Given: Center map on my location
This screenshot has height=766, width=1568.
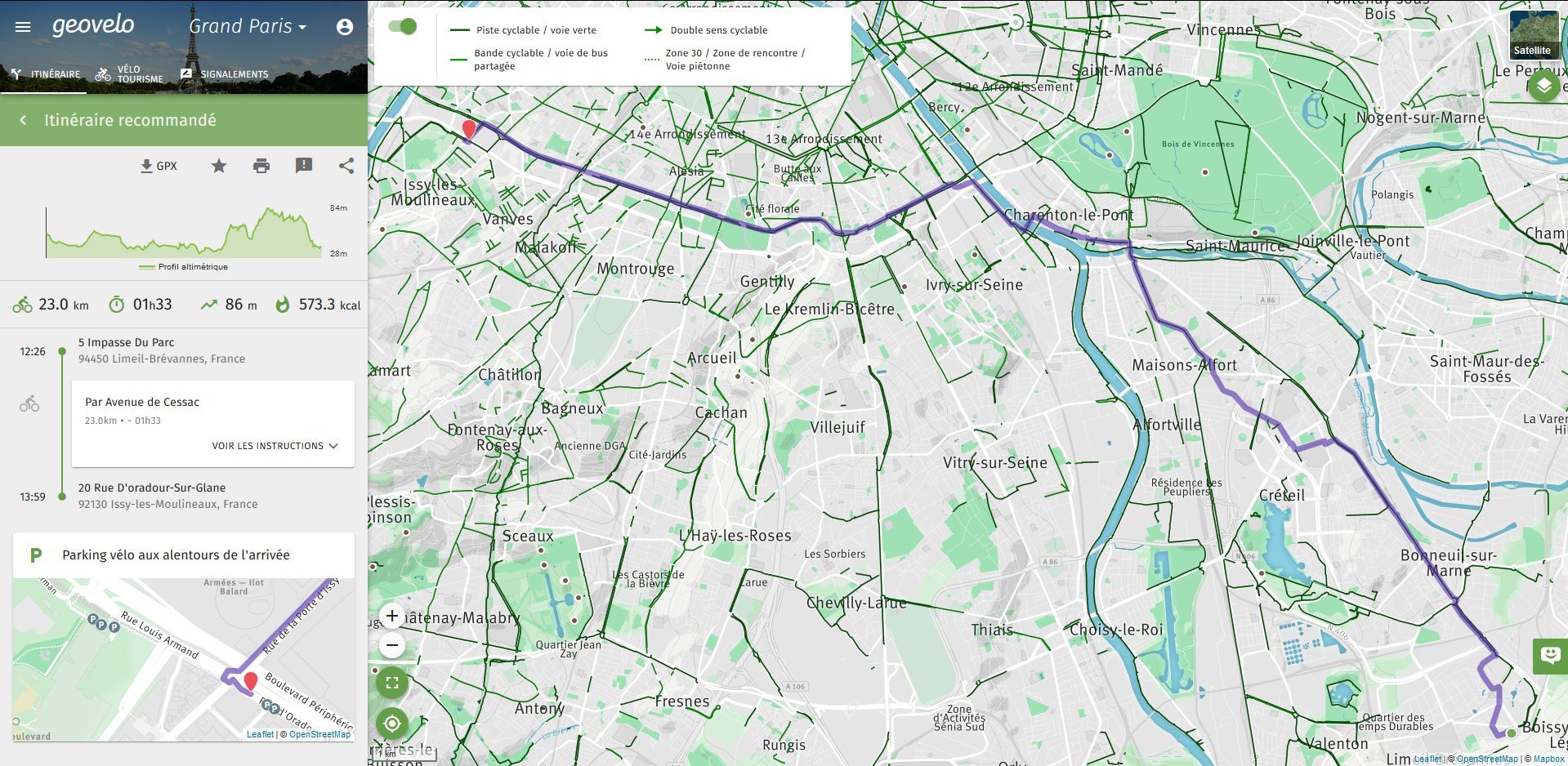Looking at the screenshot, I should [x=392, y=724].
